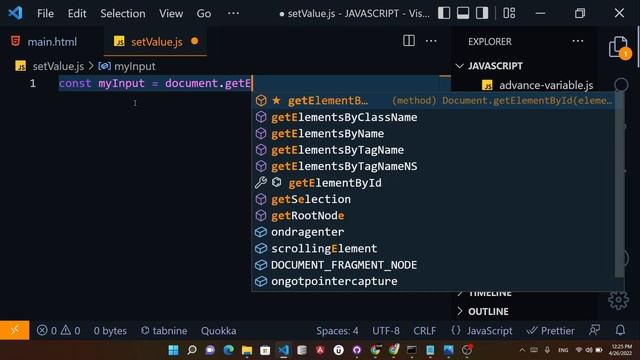The image size is (640, 360).
Task: Open the Manage gear icon
Action: (x=618, y=301)
